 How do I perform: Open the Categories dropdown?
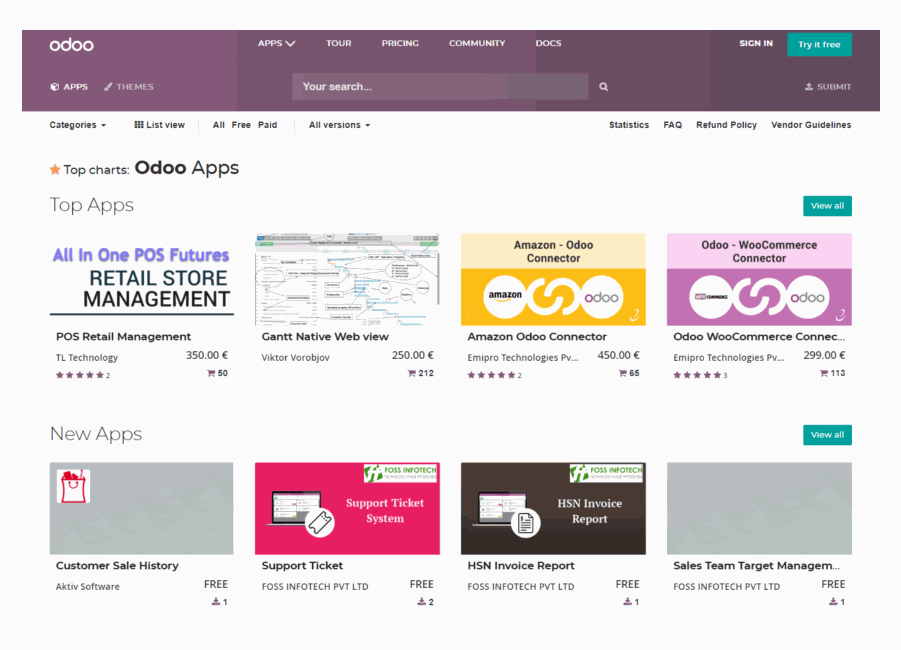pos(78,125)
